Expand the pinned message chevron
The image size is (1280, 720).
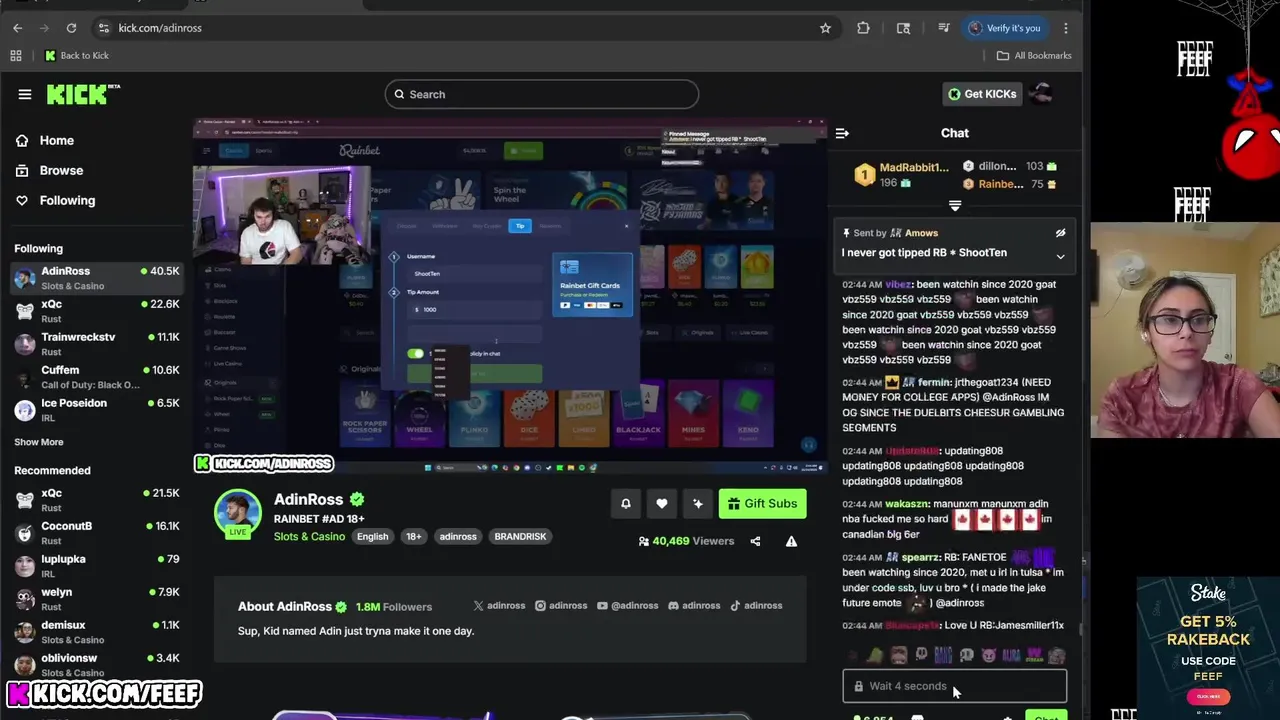(x=1060, y=257)
